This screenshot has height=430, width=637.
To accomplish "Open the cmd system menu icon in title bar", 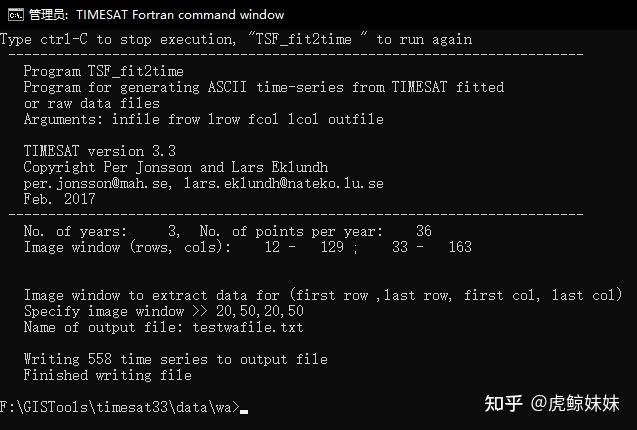I will point(16,15).
